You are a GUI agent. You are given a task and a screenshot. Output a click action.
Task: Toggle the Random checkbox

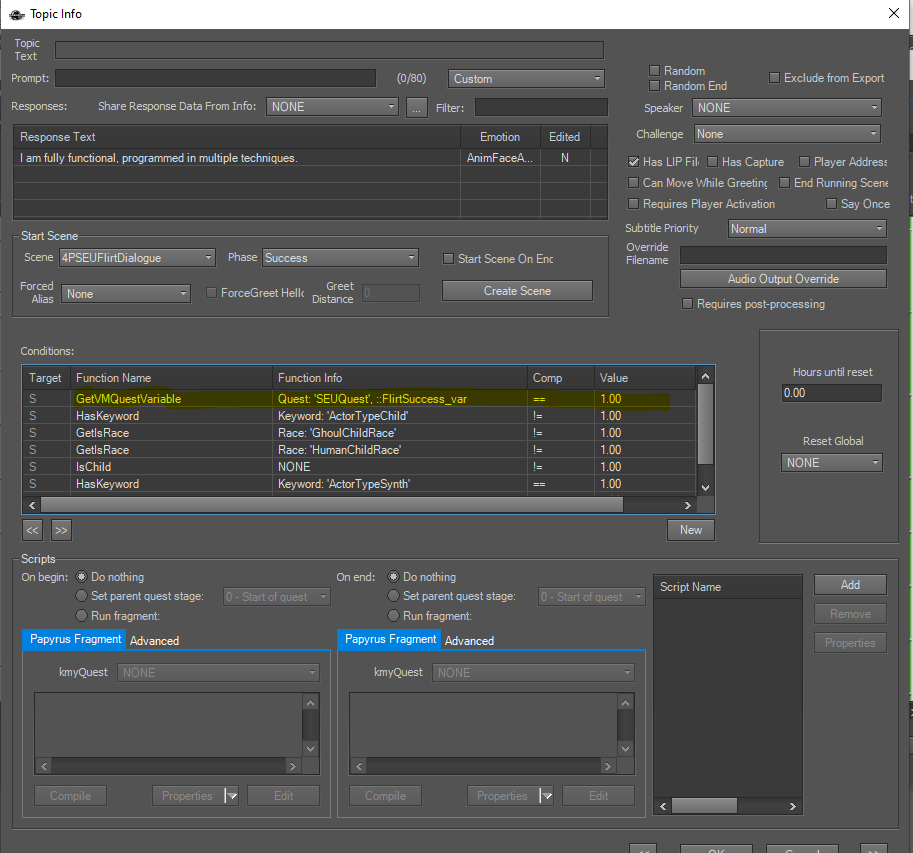pyautogui.click(x=654, y=70)
